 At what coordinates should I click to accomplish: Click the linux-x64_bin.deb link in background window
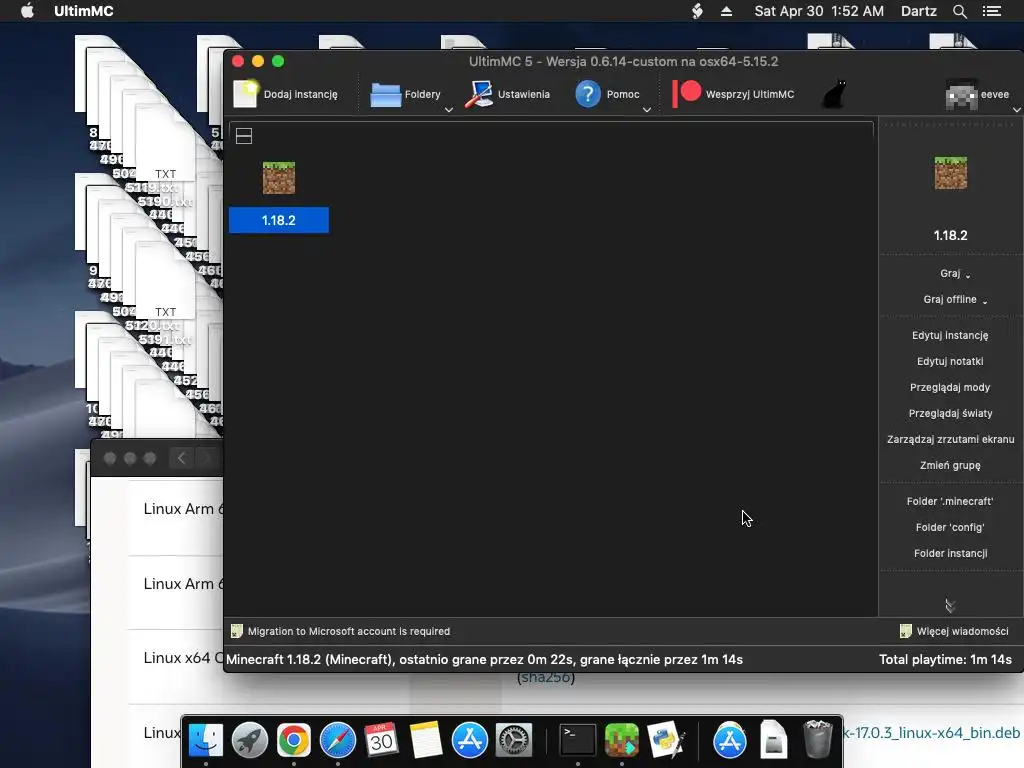click(931, 733)
